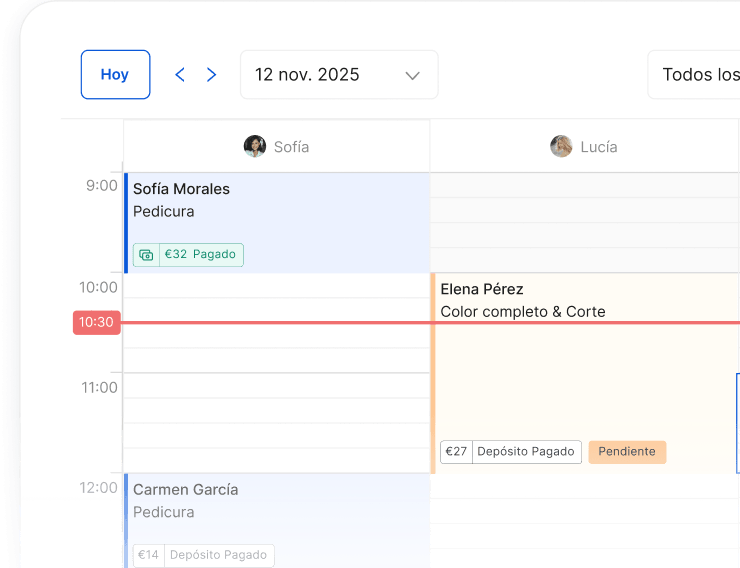Click Depósito Pagado label on Carmen's appointment

point(219,555)
